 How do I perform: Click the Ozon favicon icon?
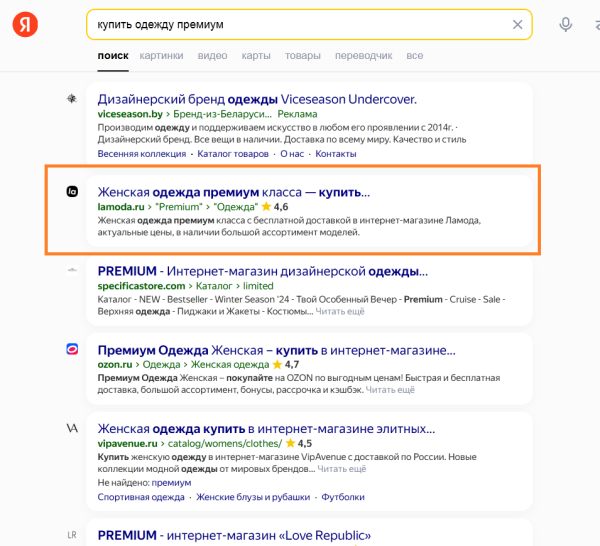point(72,349)
